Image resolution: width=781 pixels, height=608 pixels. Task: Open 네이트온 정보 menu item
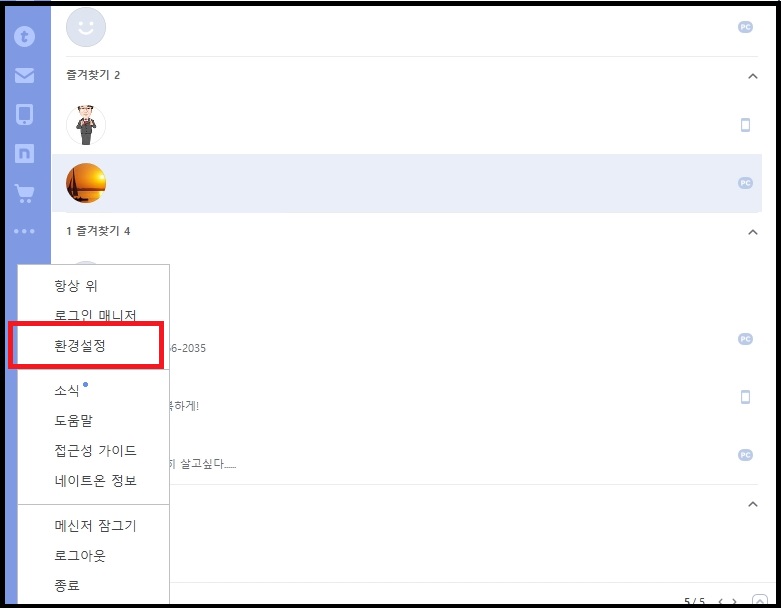95,481
